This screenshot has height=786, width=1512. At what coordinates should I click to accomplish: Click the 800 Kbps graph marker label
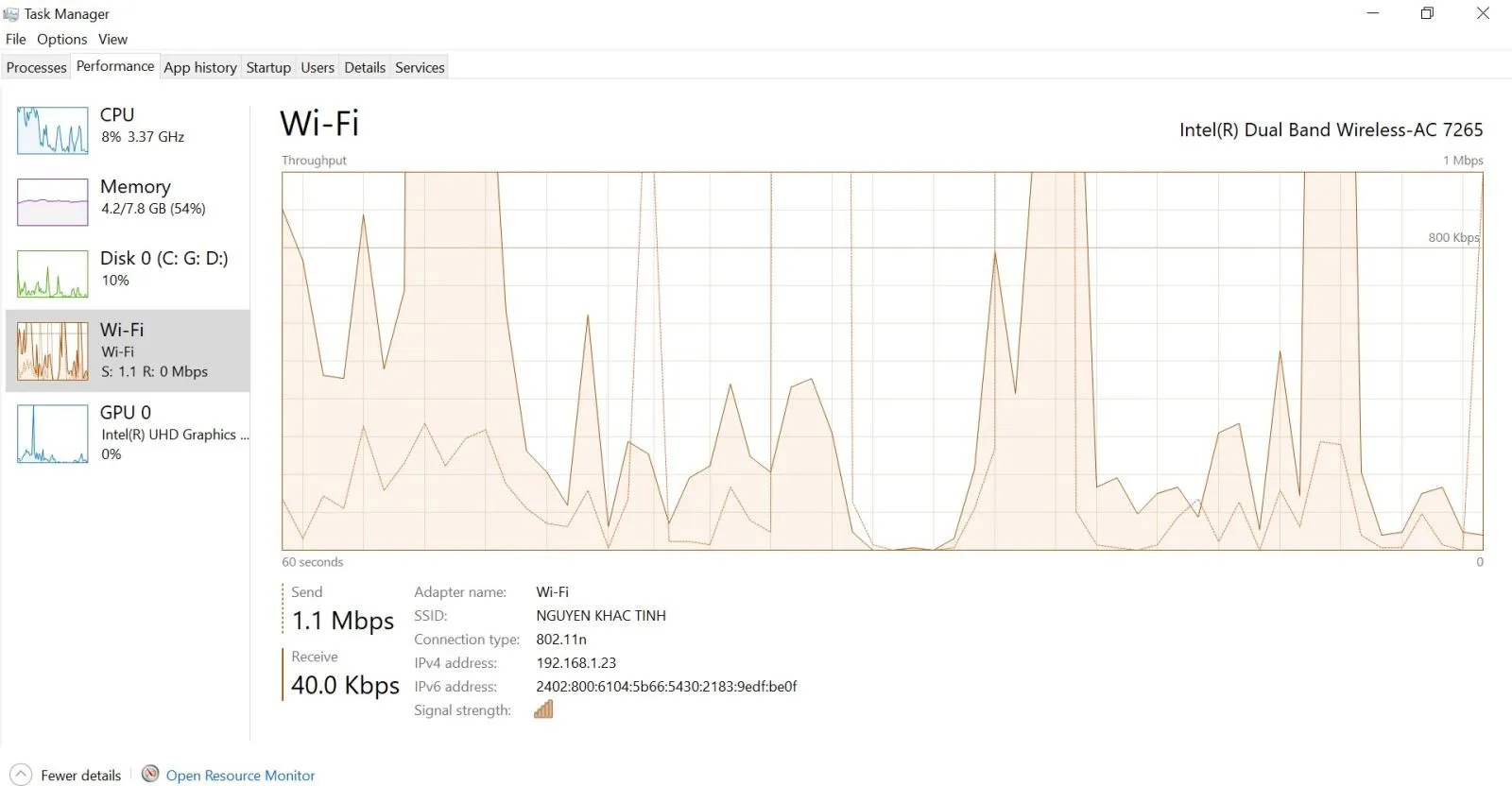point(1453,237)
